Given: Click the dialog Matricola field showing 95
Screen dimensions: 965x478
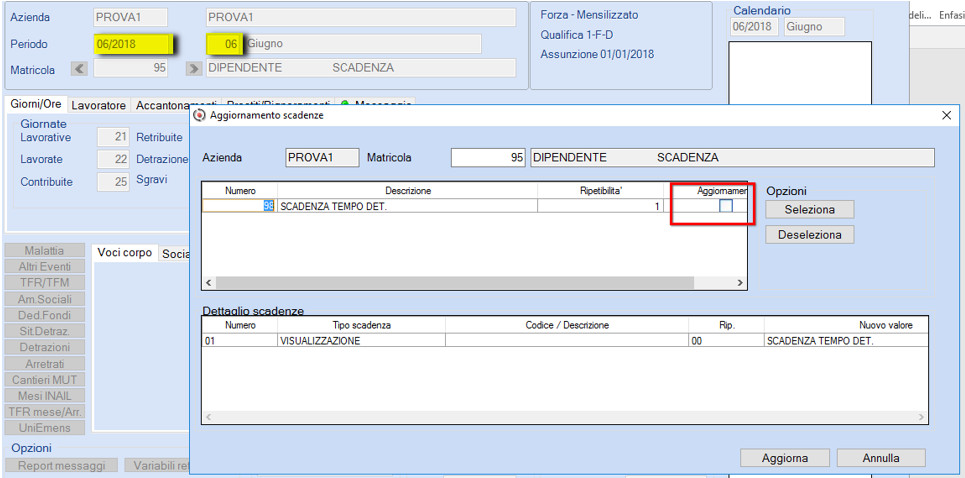Looking at the screenshot, I should (x=489, y=158).
